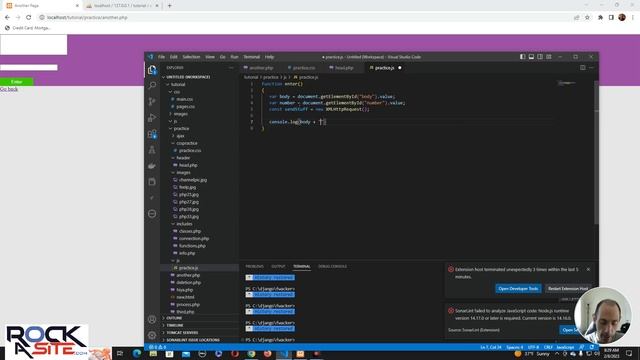
Task: Open the Search view in VS Code
Action: pos(152,85)
